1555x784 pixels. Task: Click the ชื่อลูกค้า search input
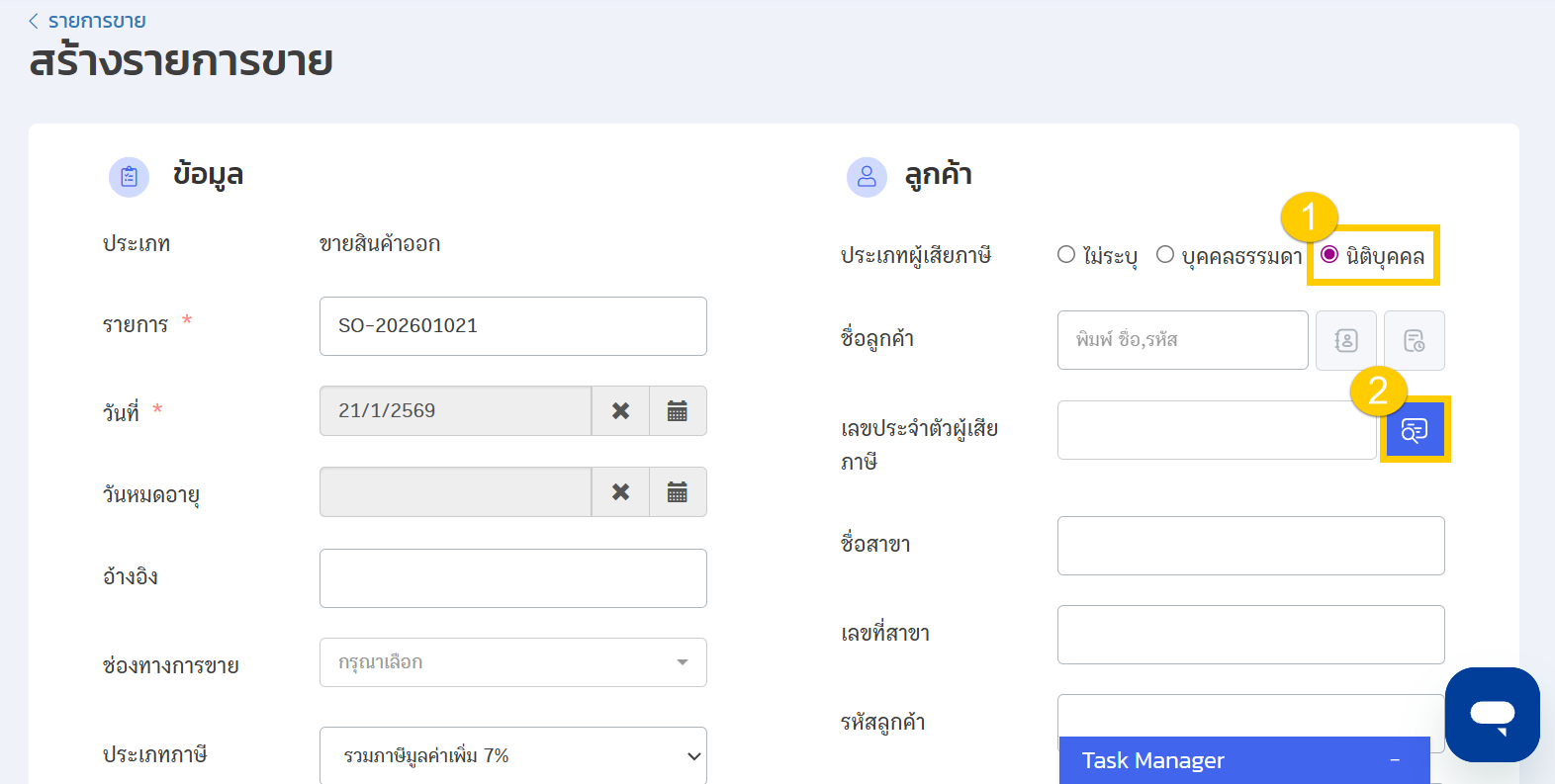[x=1182, y=340]
